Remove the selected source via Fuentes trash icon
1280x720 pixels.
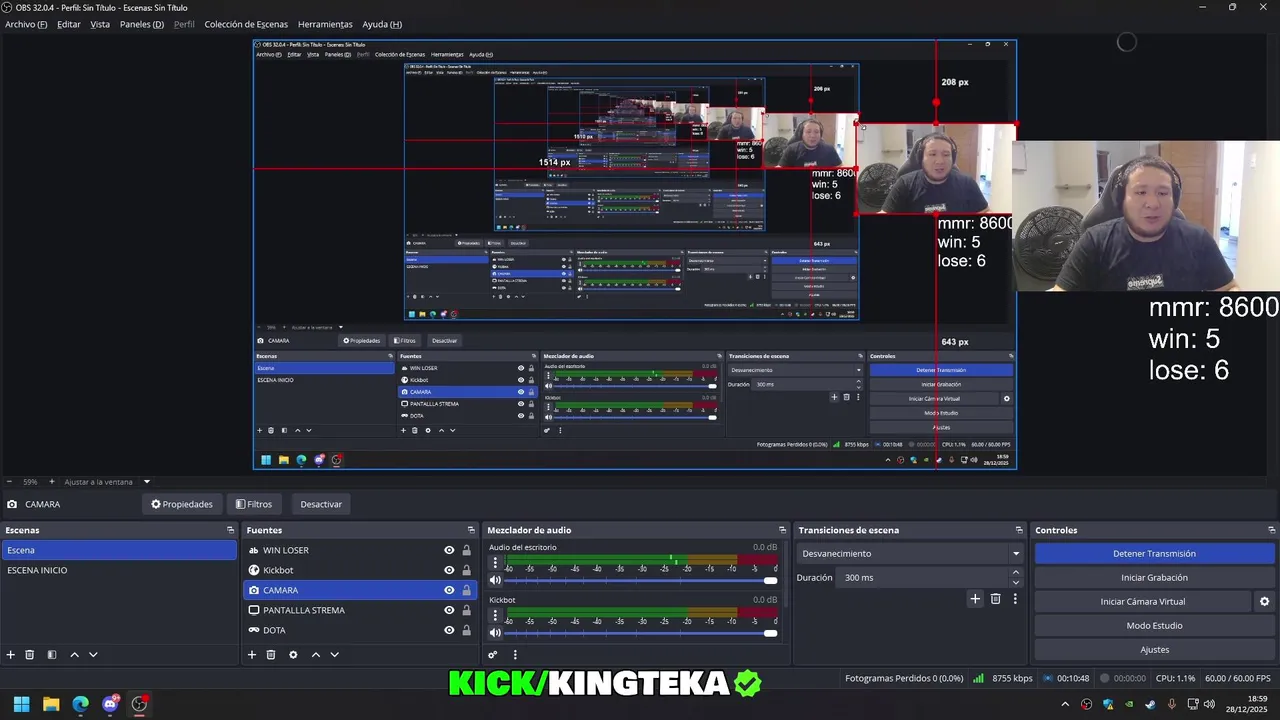(x=271, y=655)
